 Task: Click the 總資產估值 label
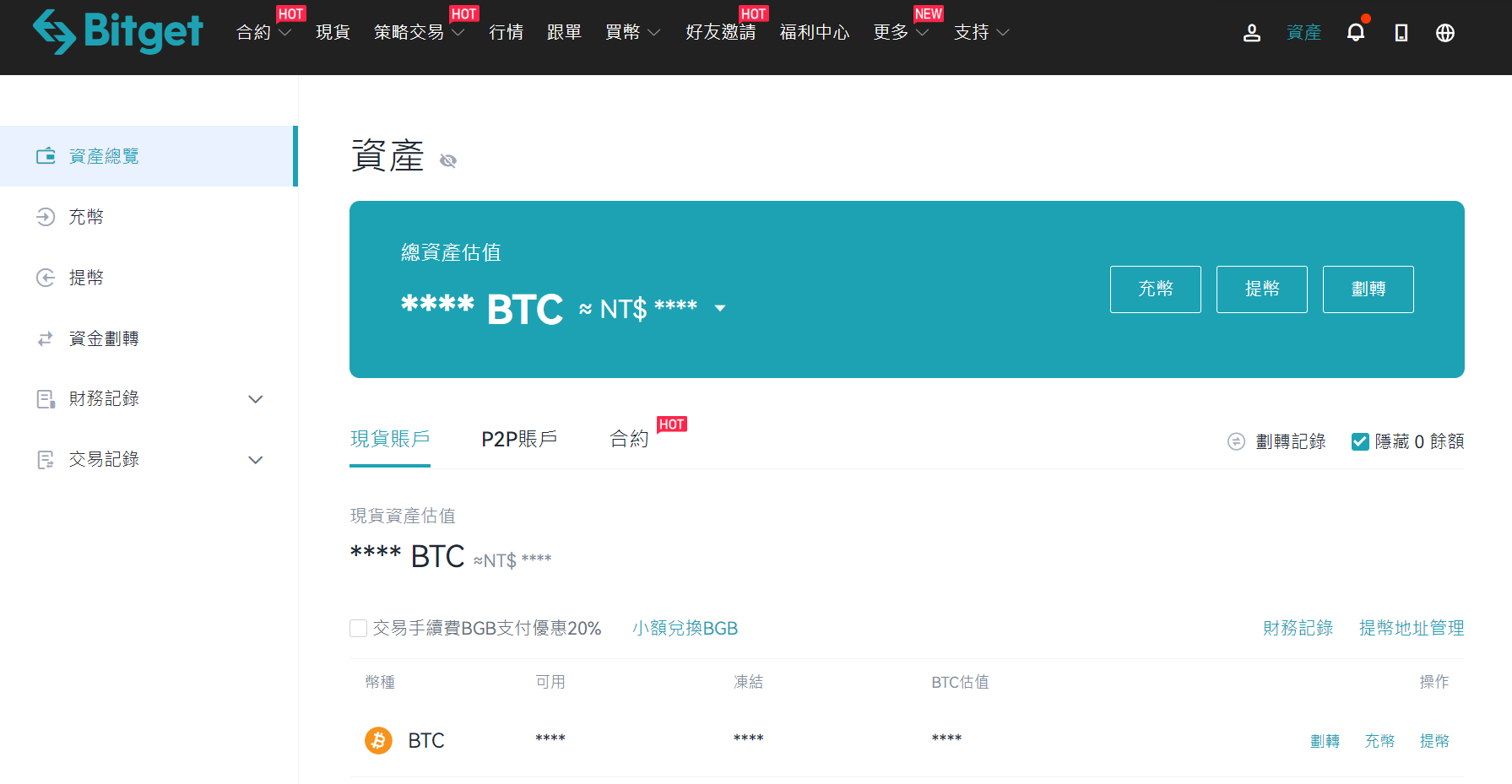(451, 252)
